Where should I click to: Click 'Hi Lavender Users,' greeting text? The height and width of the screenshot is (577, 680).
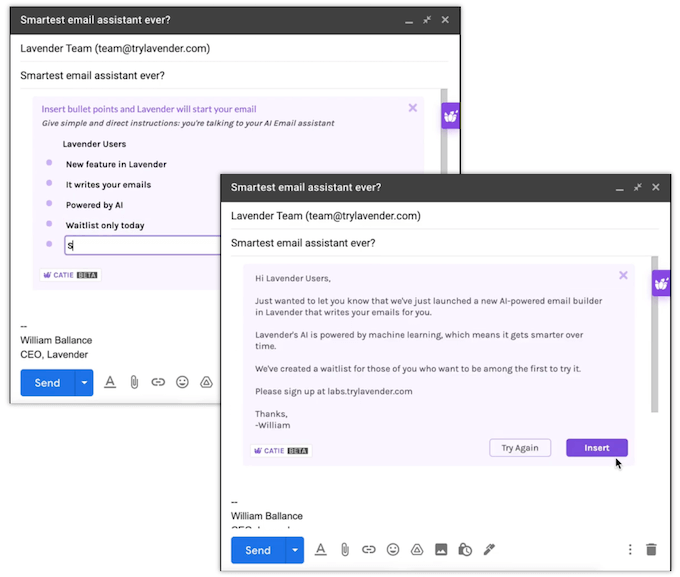[x=293, y=279]
